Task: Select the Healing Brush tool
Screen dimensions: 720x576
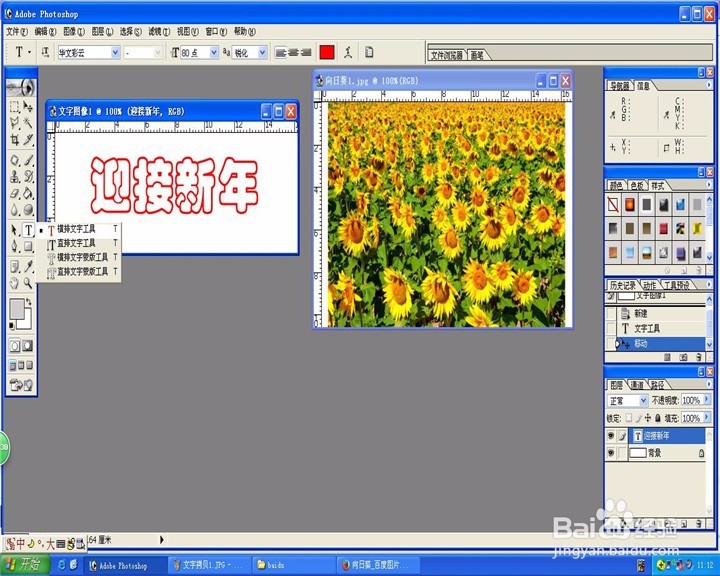Action: (x=15, y=160)
